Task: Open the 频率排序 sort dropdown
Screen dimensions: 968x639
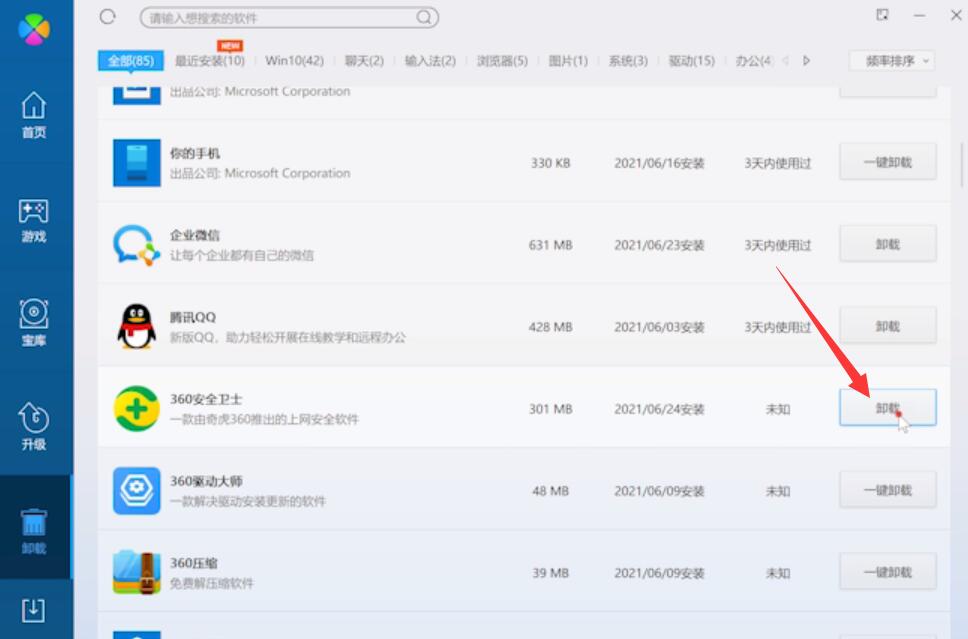Action: click(x=891, y=61)
